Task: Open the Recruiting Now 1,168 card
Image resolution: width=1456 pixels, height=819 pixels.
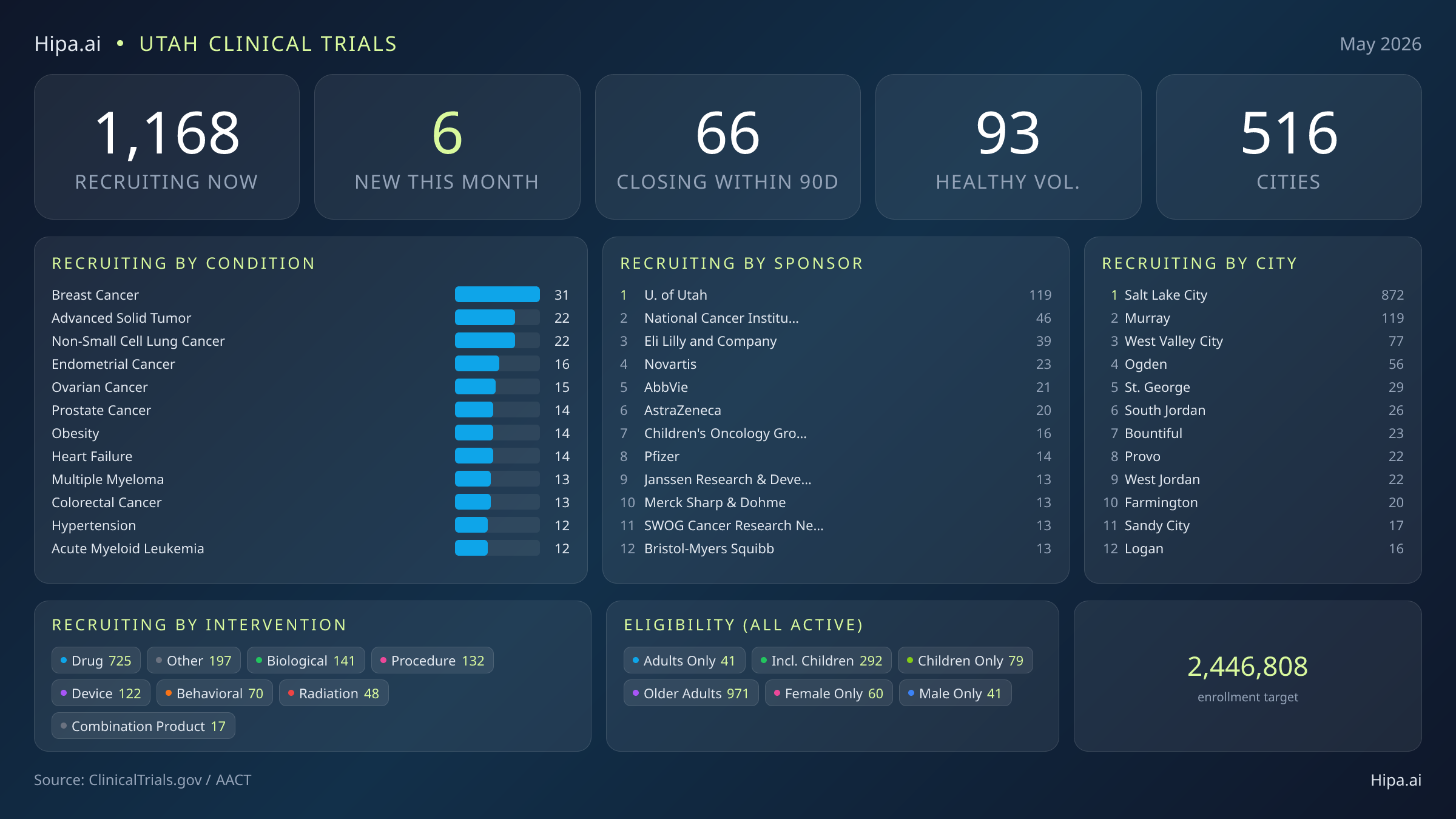Action: [167, 147]
